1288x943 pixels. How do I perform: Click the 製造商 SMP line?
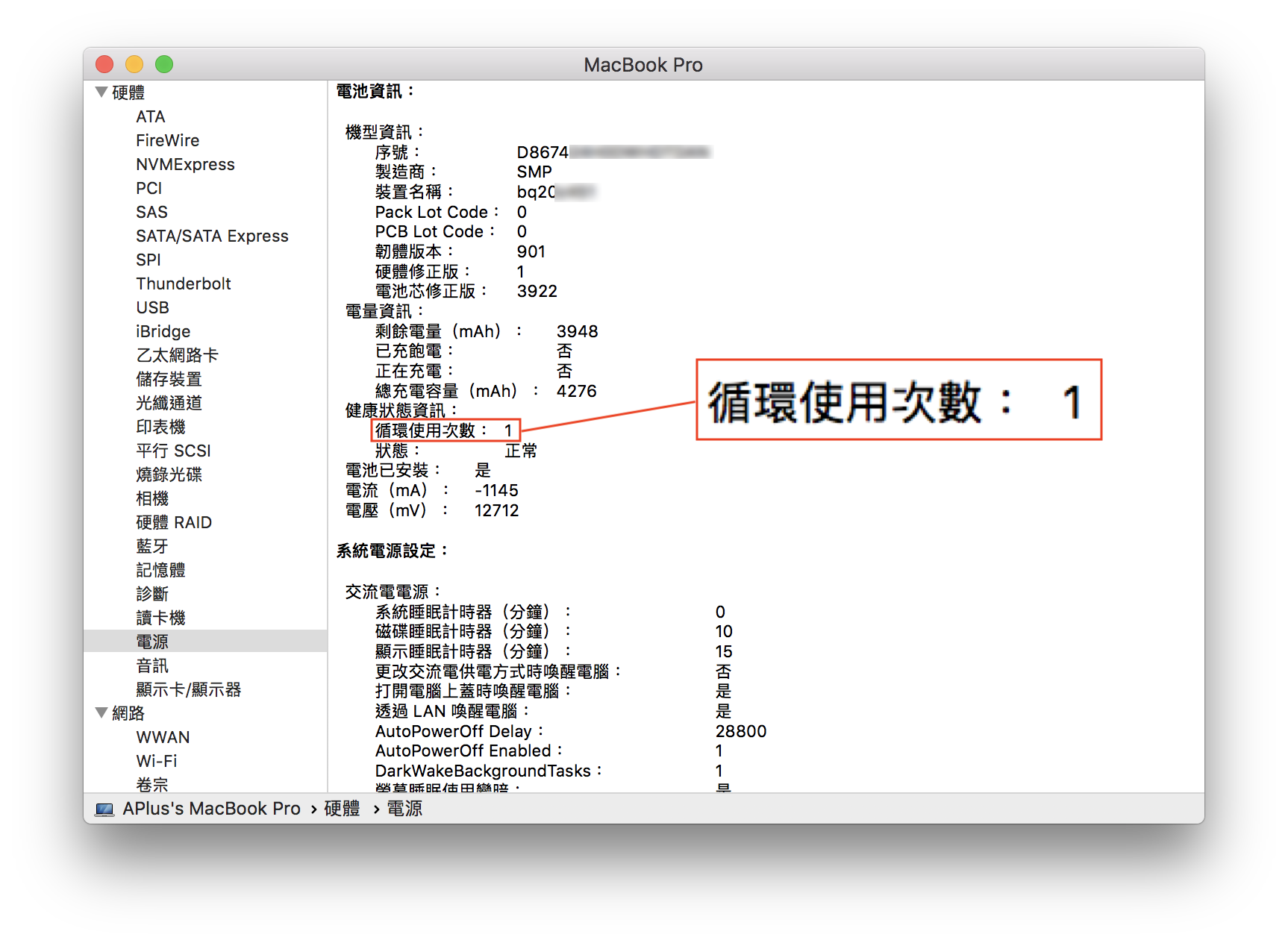pyautogui.click(x=463, y=172)
